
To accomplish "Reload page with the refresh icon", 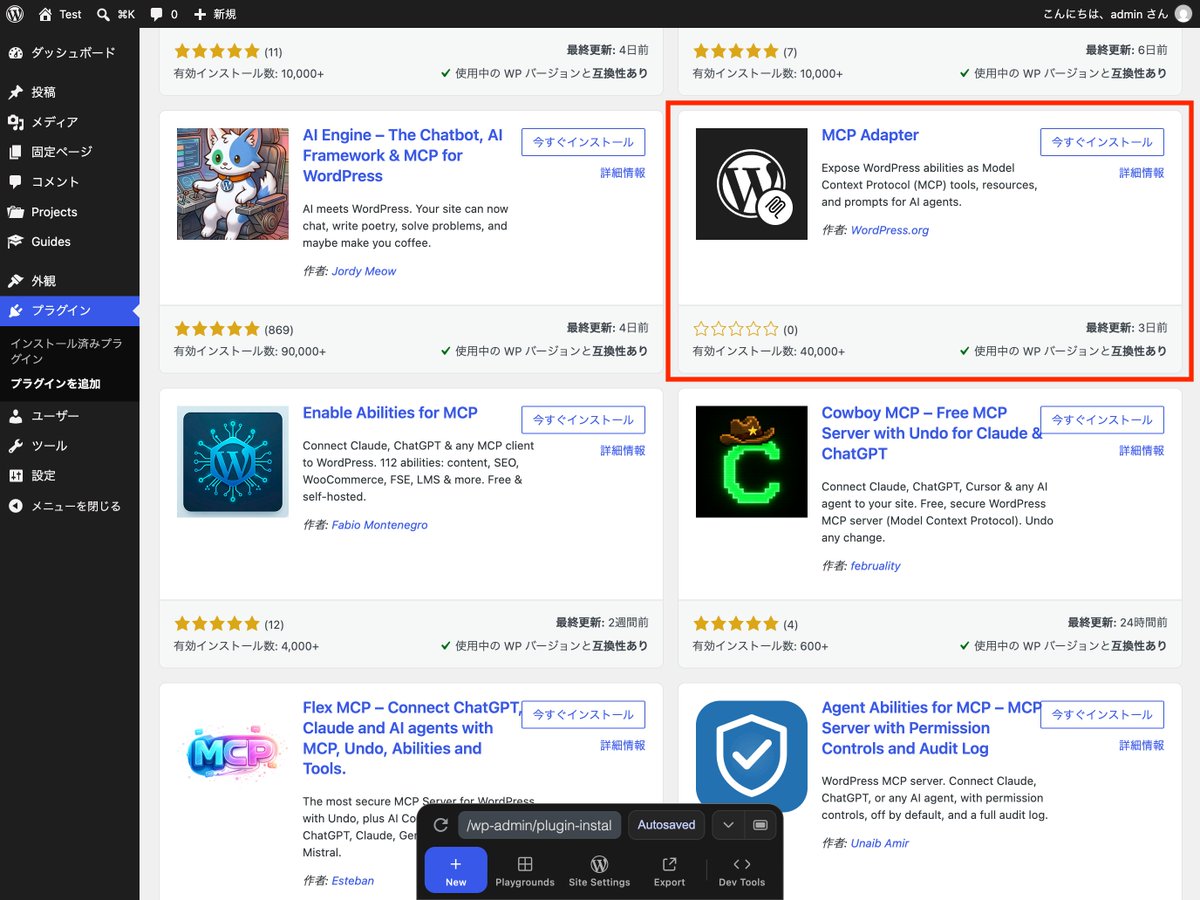I will [x=440, y=826].
